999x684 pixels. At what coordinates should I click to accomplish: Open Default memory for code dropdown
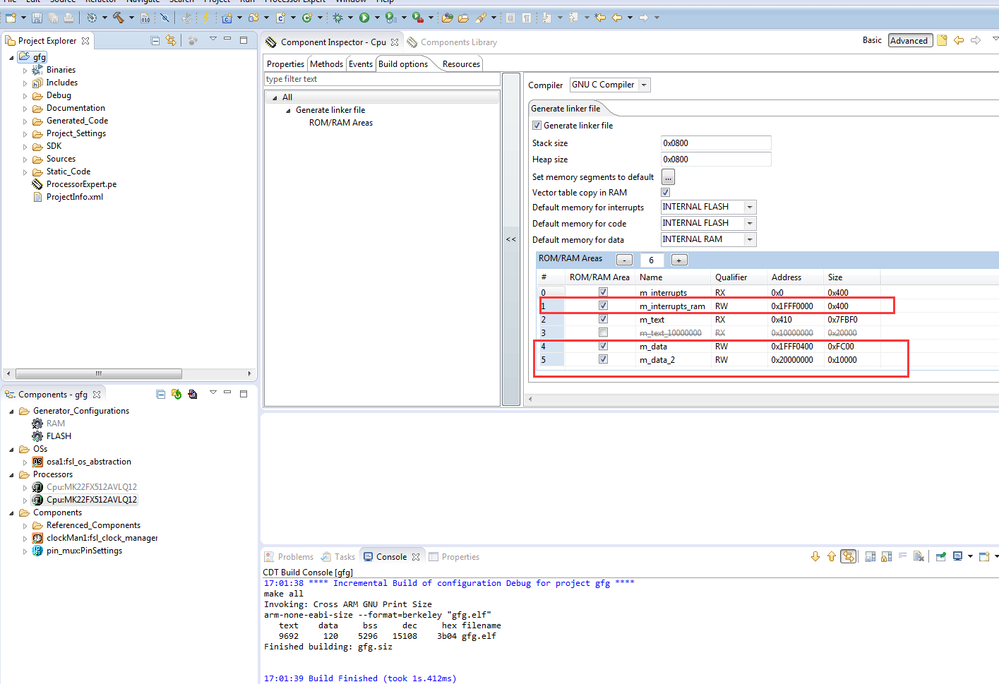(x=750, y=224)
